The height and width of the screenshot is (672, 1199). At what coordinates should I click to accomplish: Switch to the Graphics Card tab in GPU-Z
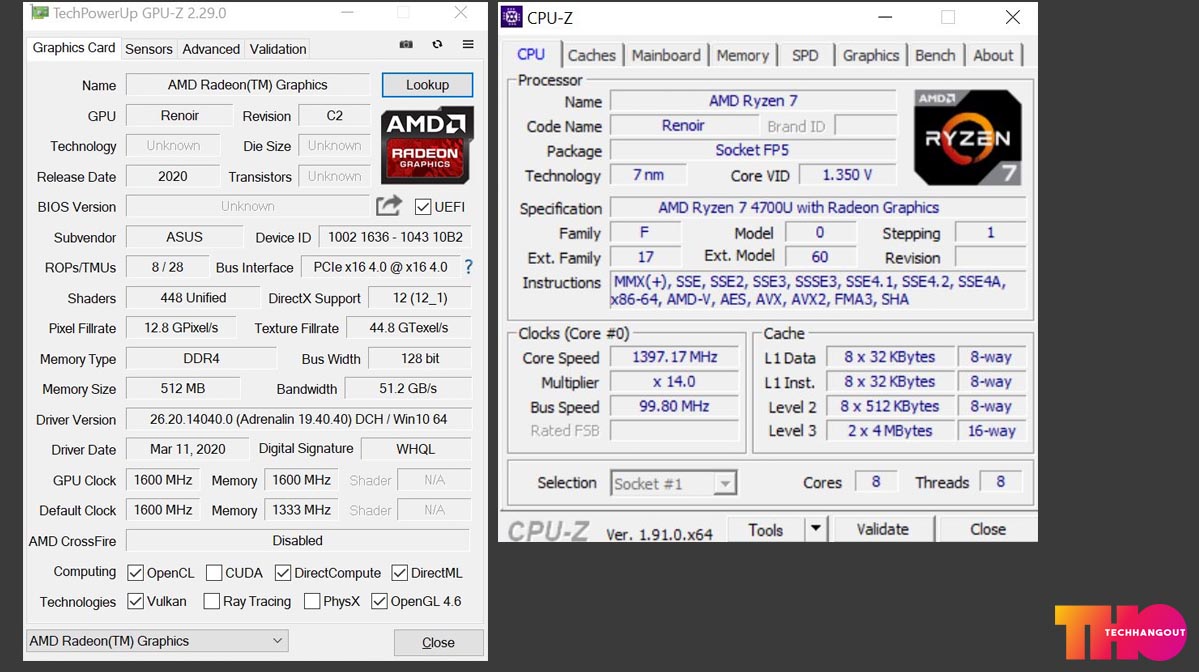[x=73, y=47]
